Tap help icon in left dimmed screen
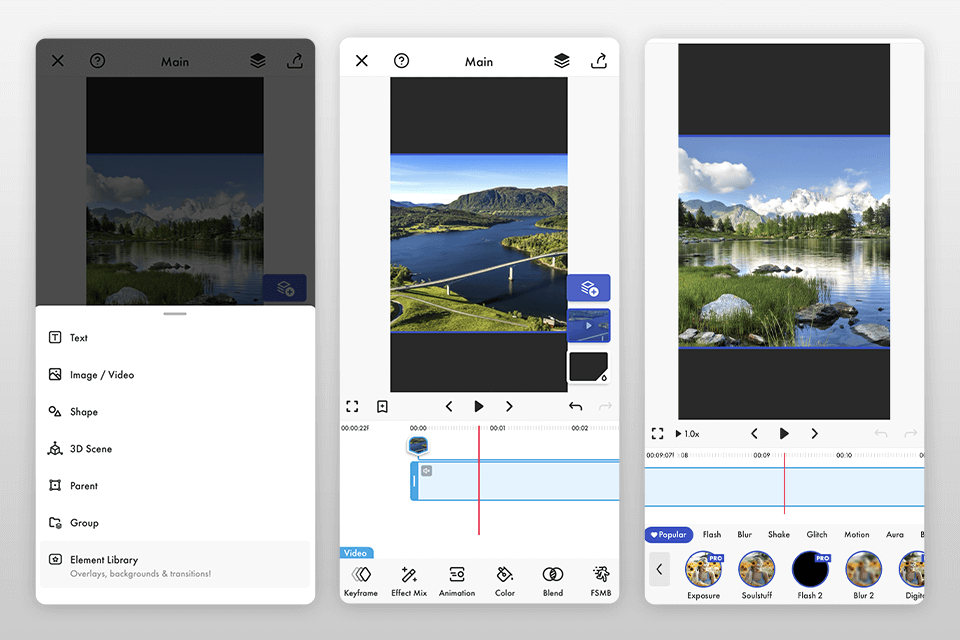Viewport: 960px width, 640px height. [97, 61]
